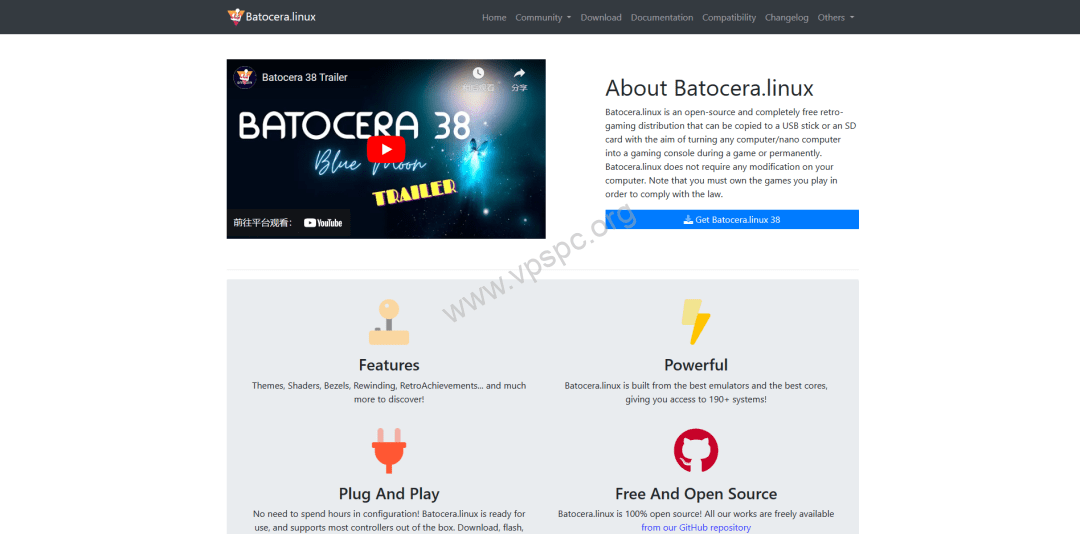Click the video thumbnail 'TRAILER' text

(x=414, y=193)
